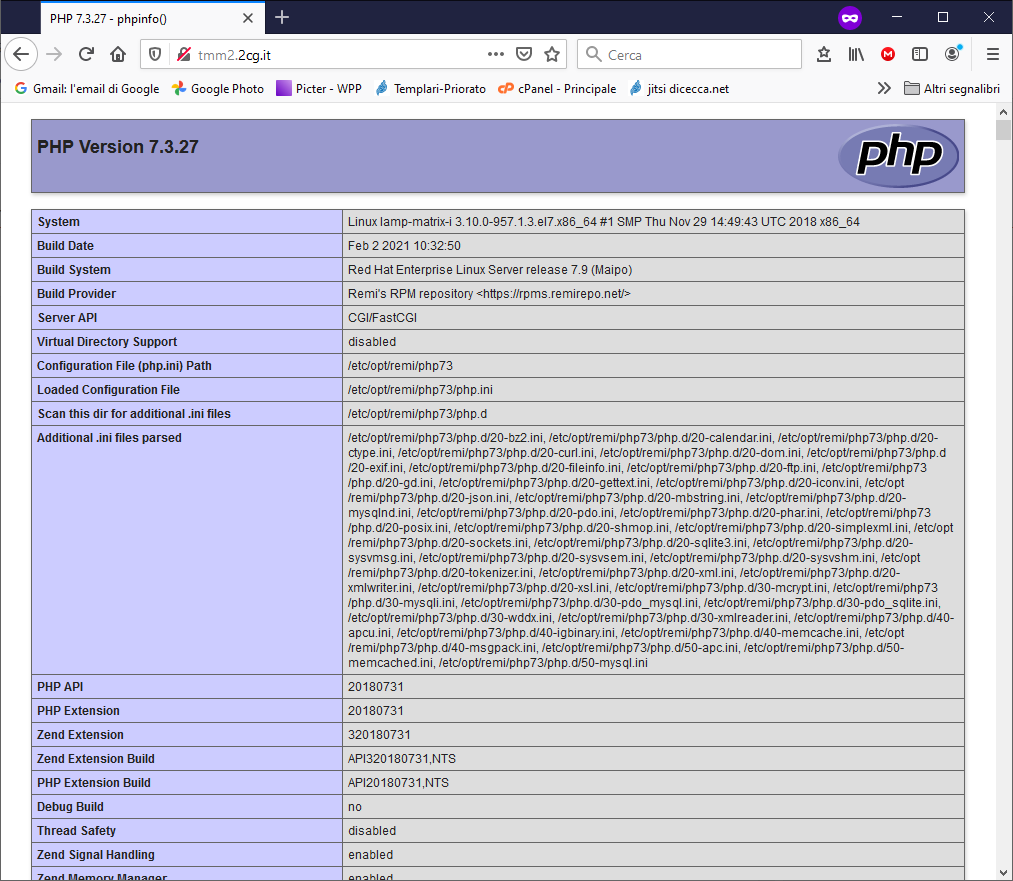
Task: Open Picter - WPP bookmark
Action: 319,88
